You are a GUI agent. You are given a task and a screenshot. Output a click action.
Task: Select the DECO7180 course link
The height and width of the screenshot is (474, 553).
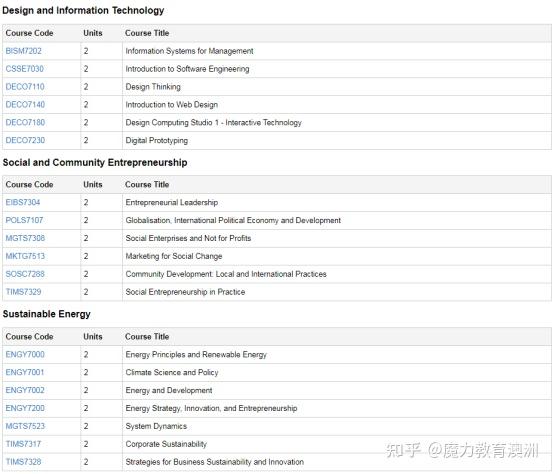pos(25,123)
